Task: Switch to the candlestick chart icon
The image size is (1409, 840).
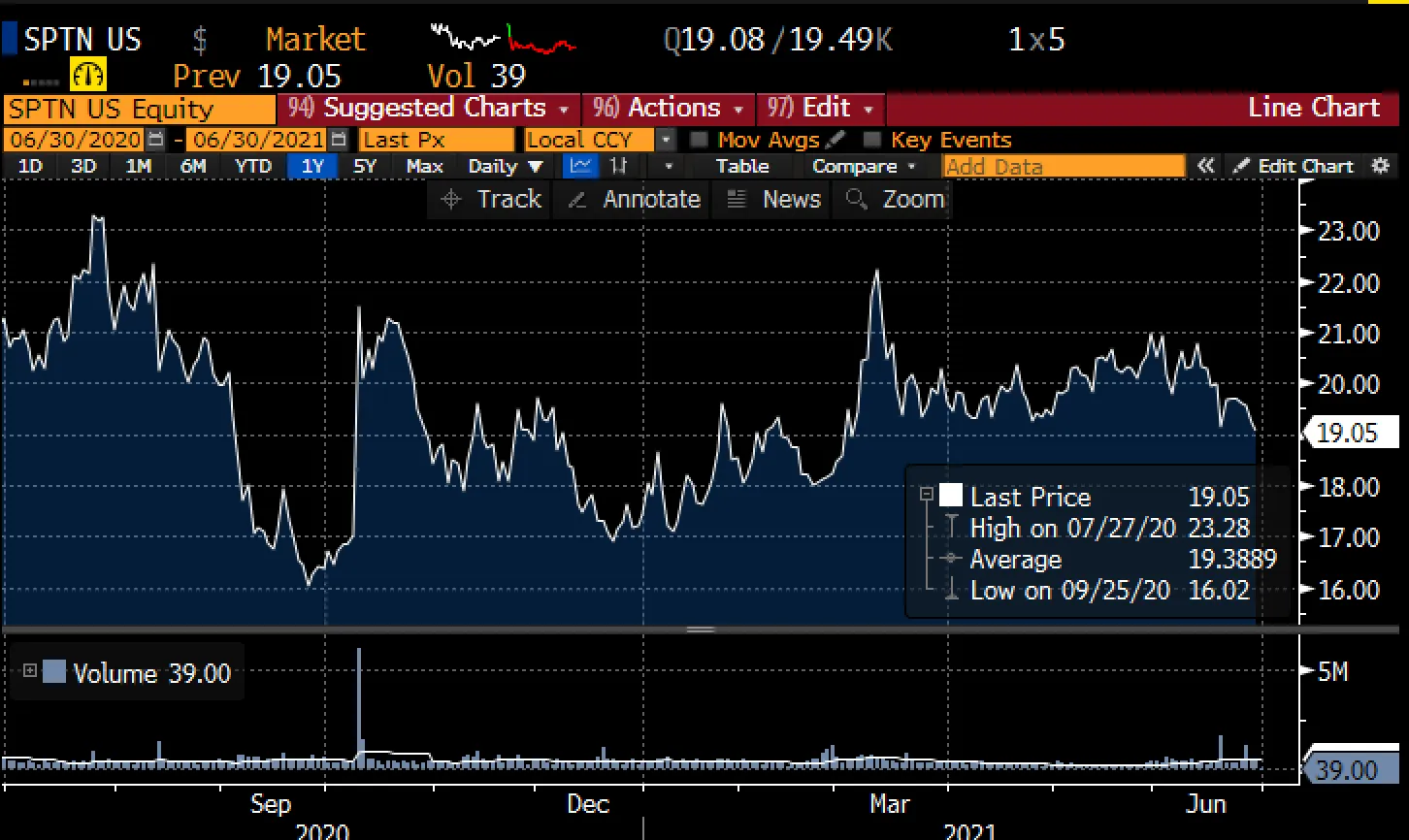Action: [619, 166]
